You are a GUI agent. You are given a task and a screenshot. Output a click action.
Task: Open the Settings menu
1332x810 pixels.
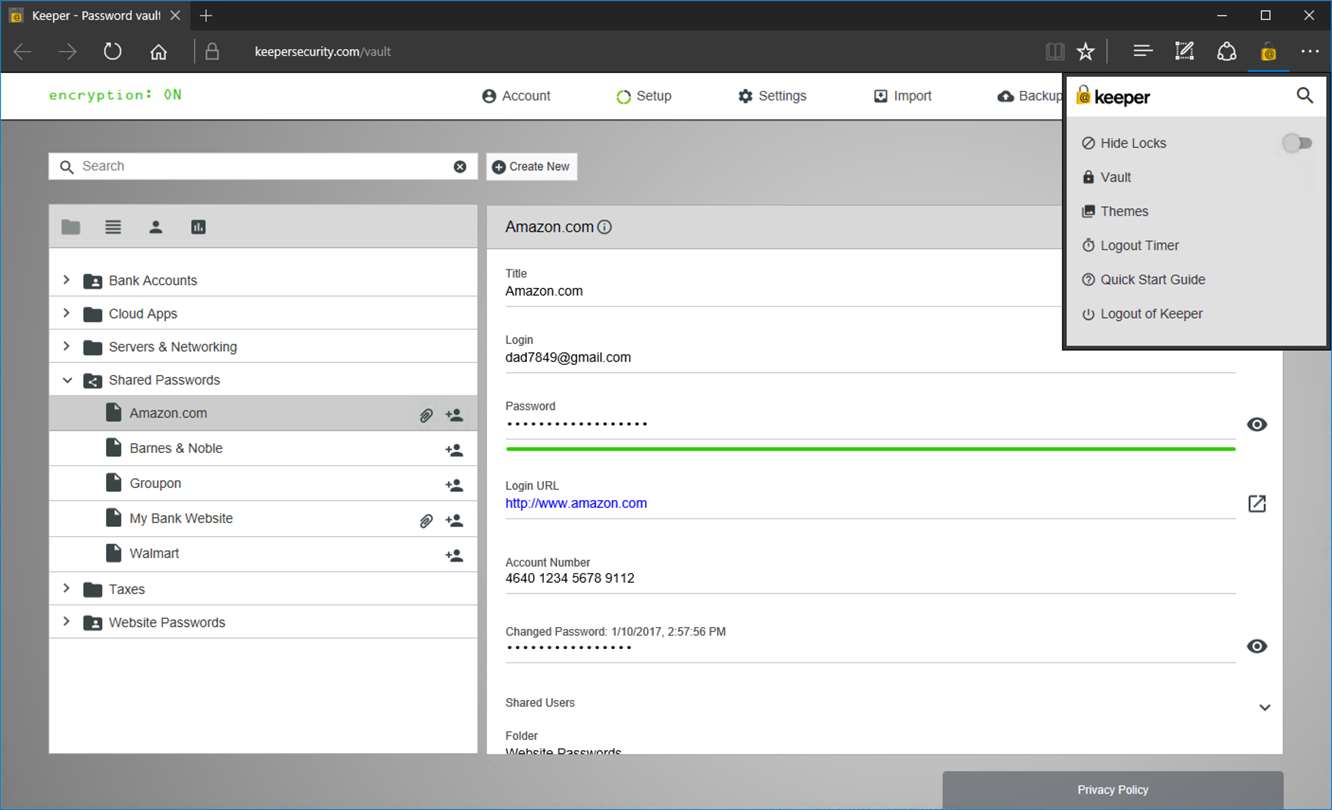pos(772,96)
